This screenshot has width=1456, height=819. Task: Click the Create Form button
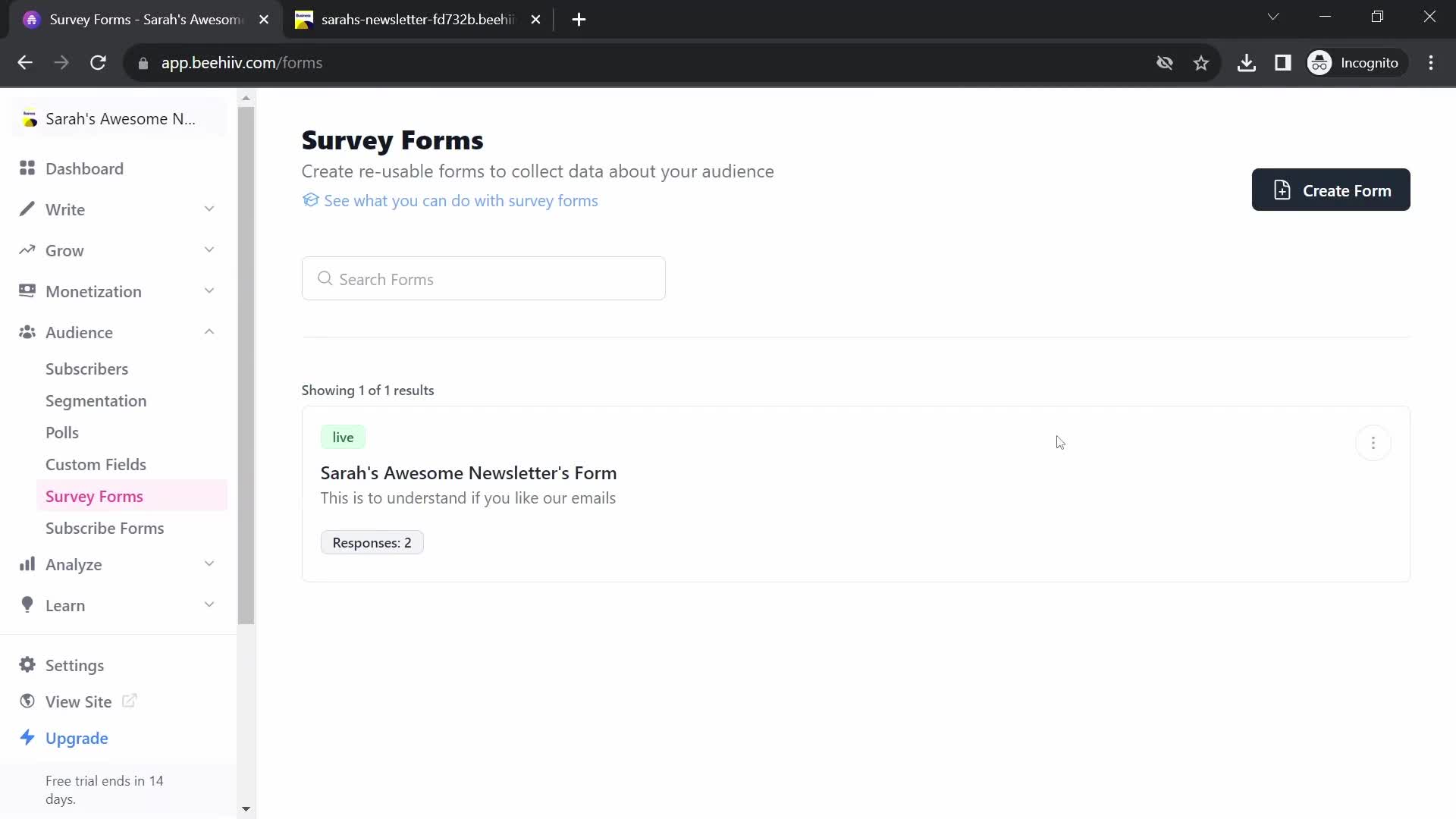[x=1333, y=190]
